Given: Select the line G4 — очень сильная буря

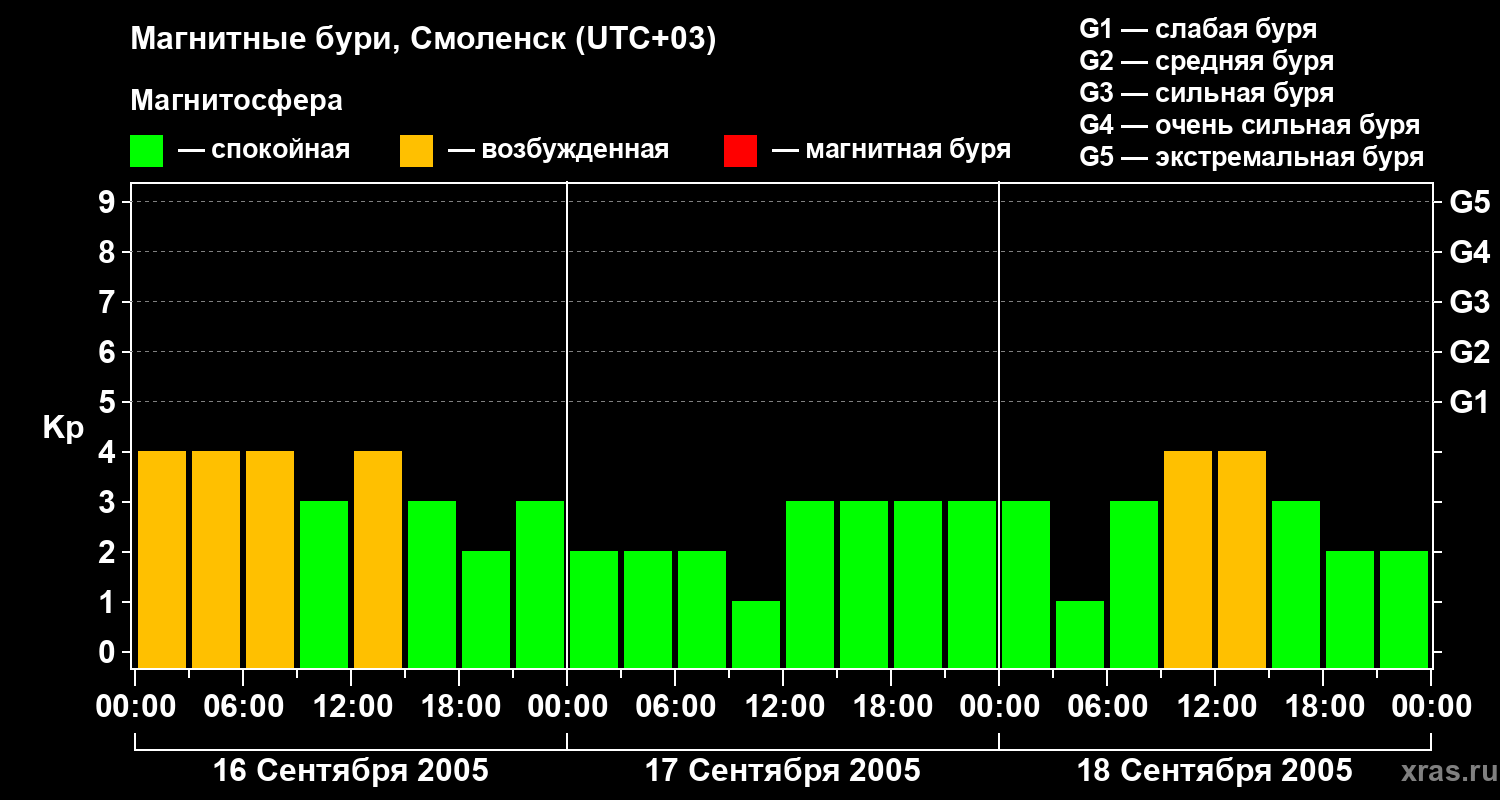Looking at the screenshot, I should tap(1250, 125).
